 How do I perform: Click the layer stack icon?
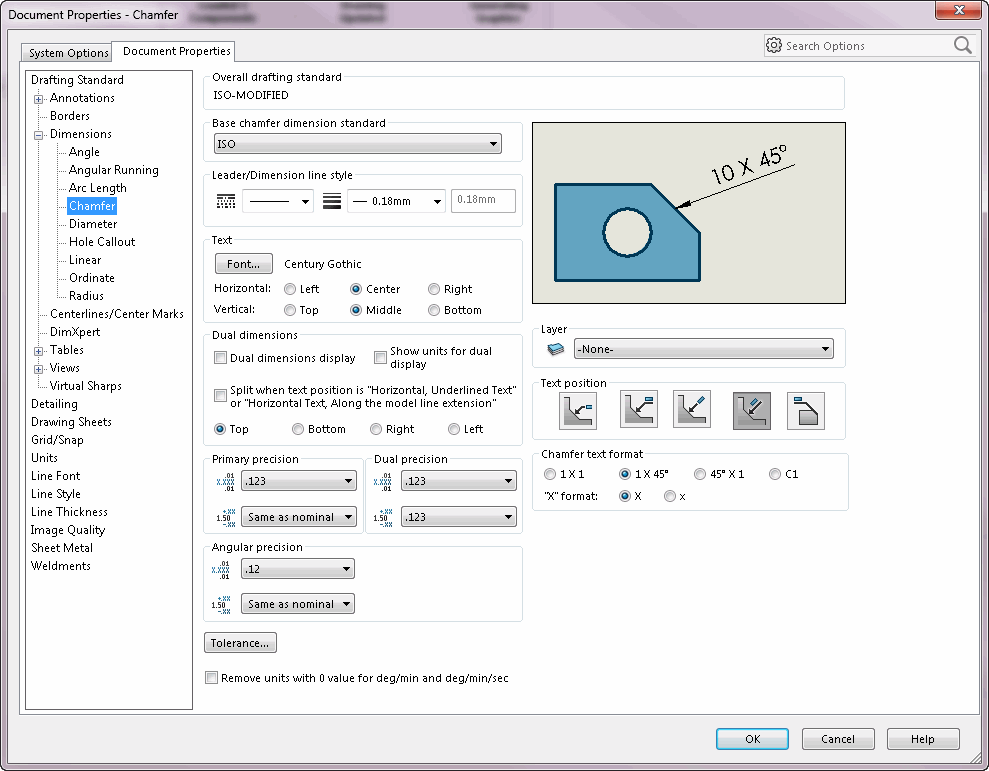point(555,349)
